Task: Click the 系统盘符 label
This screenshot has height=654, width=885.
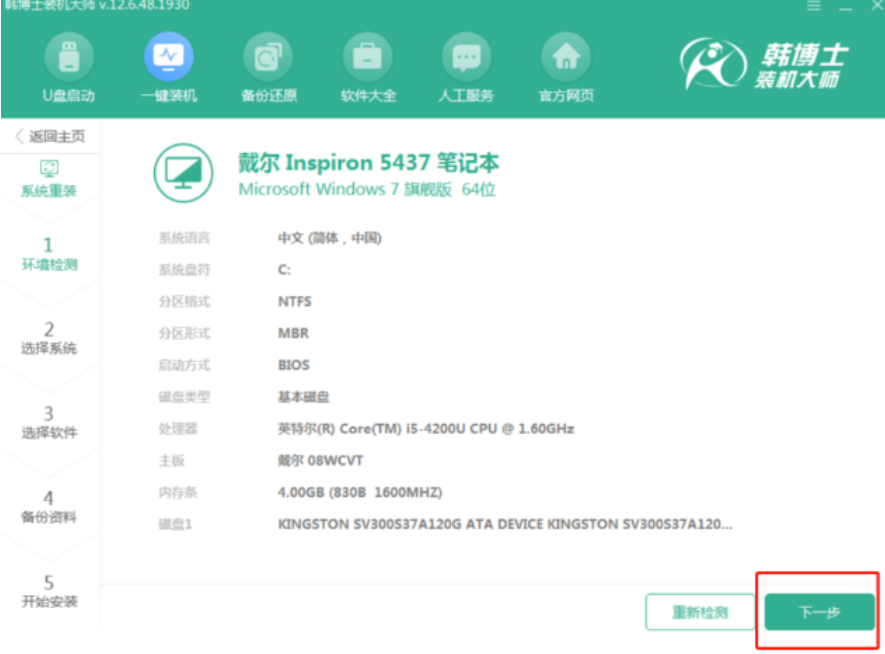Action: coord(184,270)
